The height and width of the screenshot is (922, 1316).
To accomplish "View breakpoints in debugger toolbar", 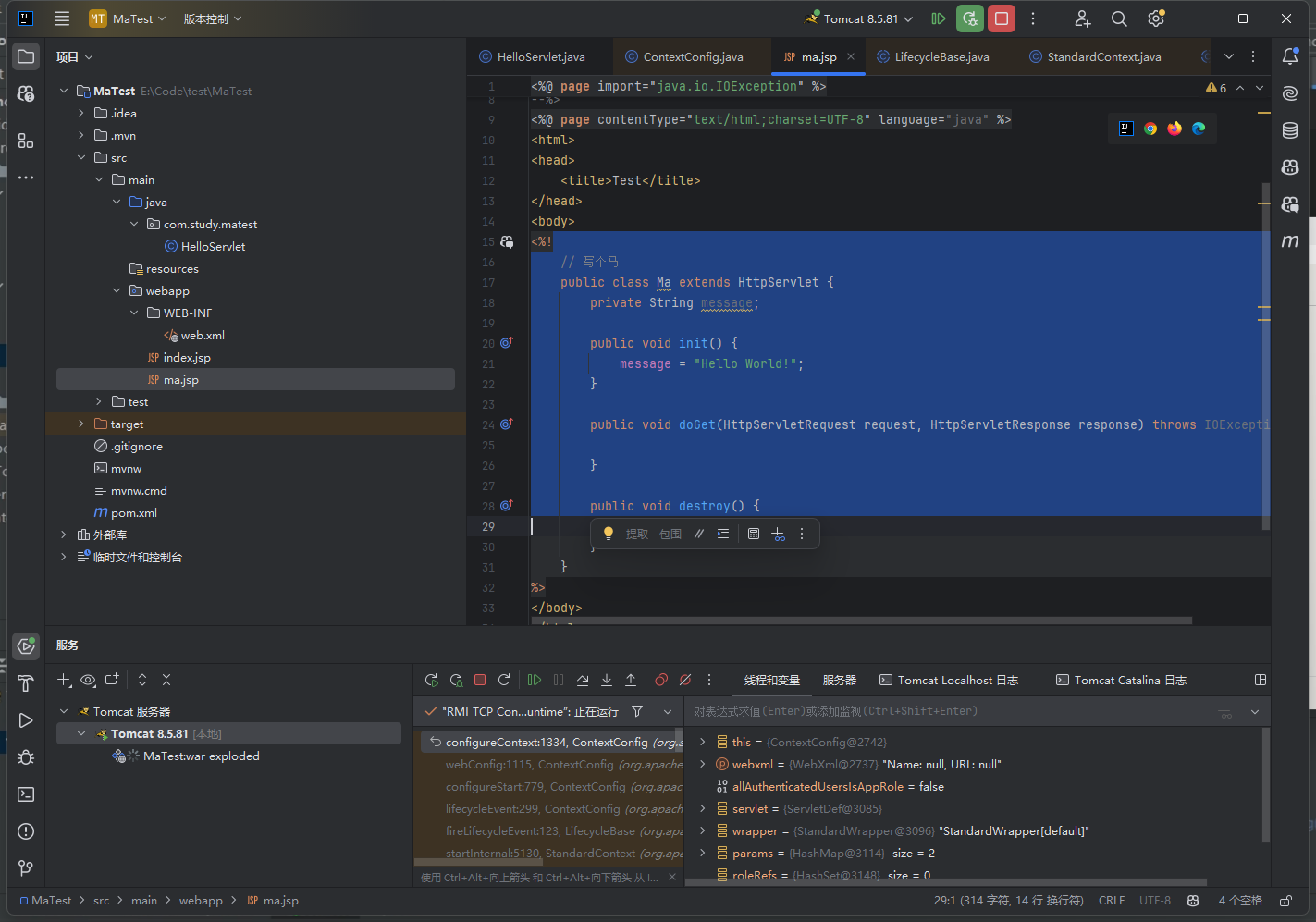I will click(x=661, y=680).
